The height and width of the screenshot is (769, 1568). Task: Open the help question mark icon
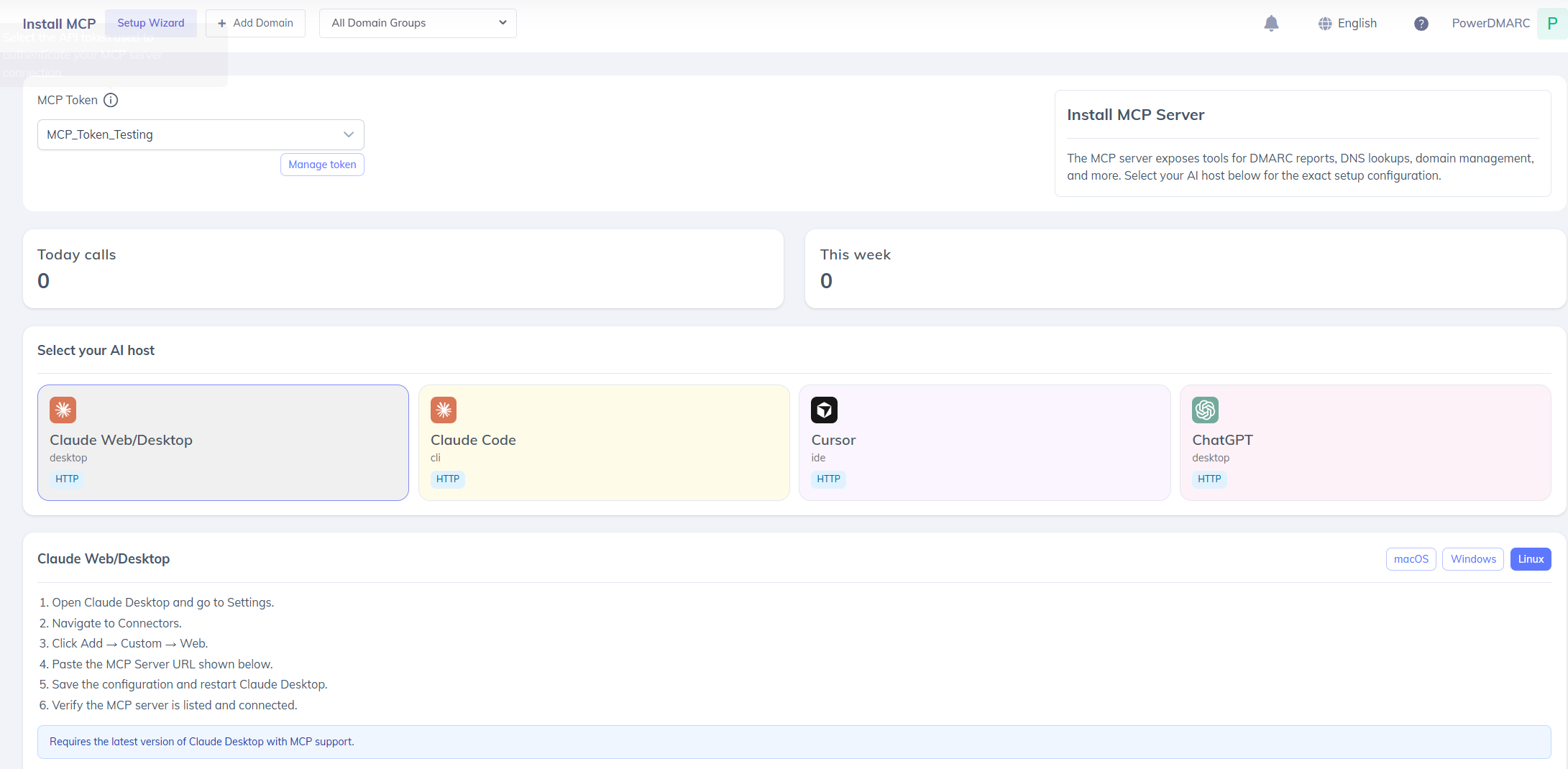pos(1421,24)
